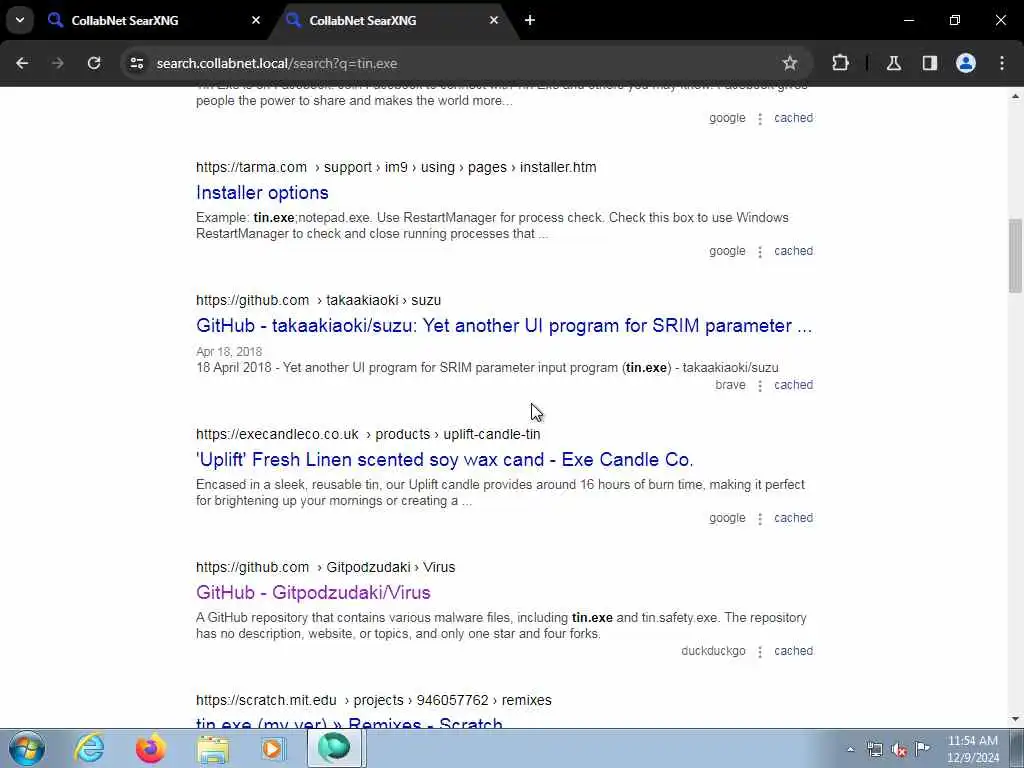Click the scrollbar up arrow

click(x=1015, y=96)
